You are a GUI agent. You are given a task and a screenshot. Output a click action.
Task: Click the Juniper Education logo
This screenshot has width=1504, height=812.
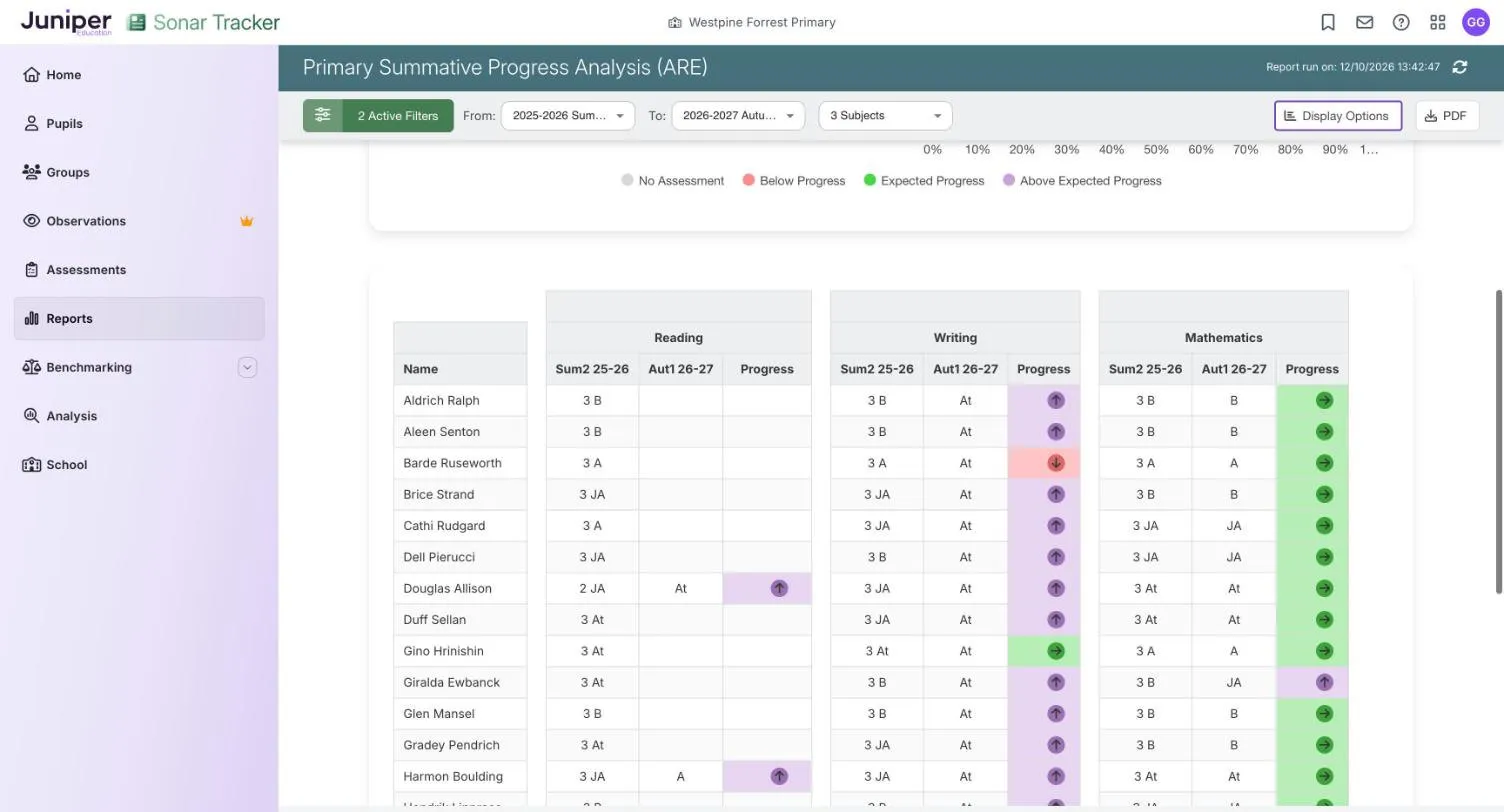point(66,22)
